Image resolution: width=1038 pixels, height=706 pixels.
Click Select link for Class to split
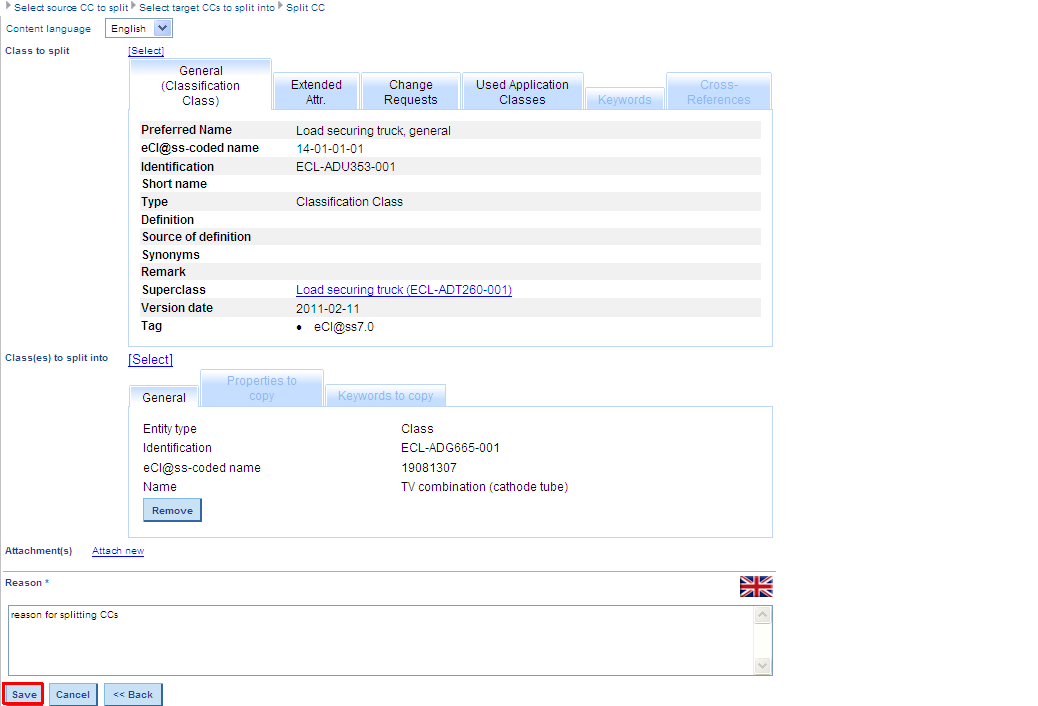pos(146,51)
